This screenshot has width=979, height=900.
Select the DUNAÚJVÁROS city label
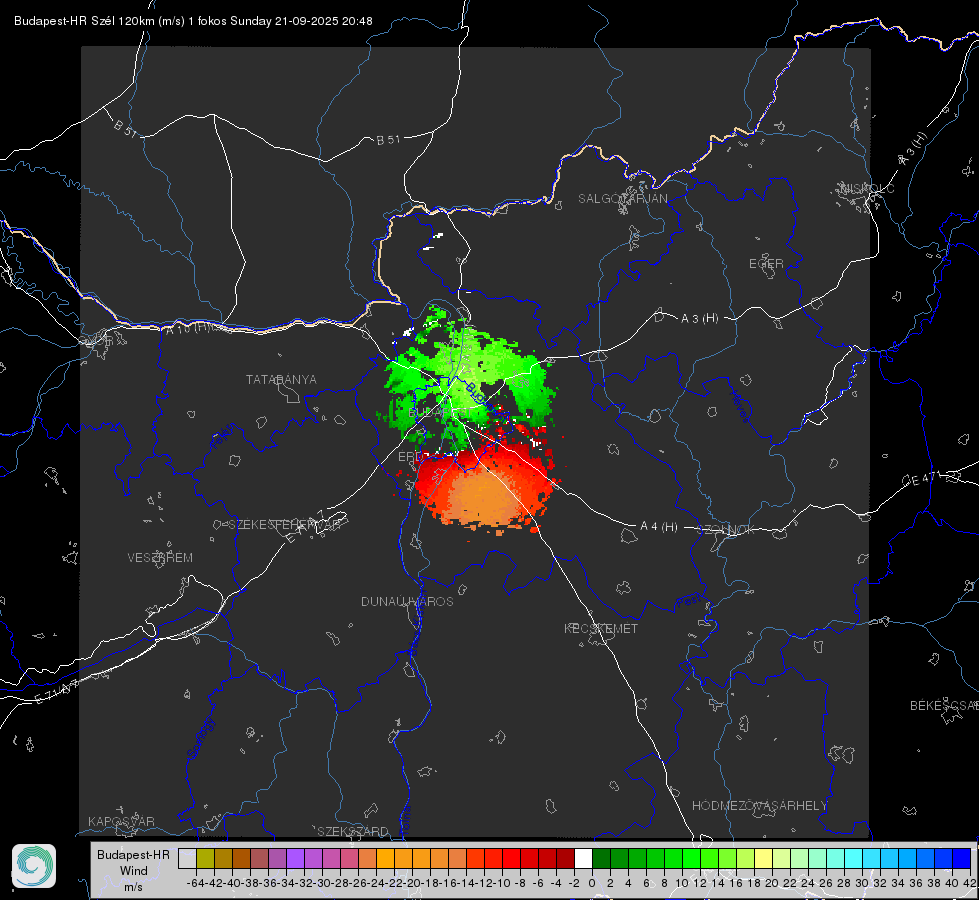tap(407, 601)
